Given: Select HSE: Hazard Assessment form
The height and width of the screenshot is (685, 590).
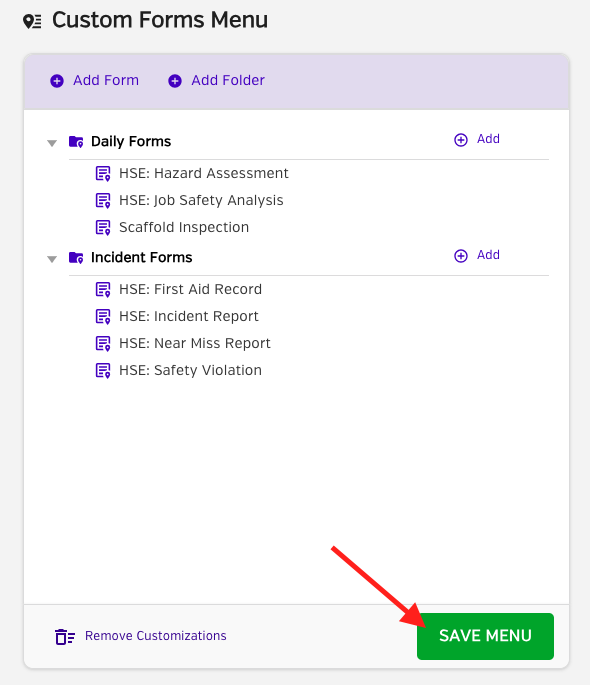Looking at the screenshot, I should [x=204, y=173].
